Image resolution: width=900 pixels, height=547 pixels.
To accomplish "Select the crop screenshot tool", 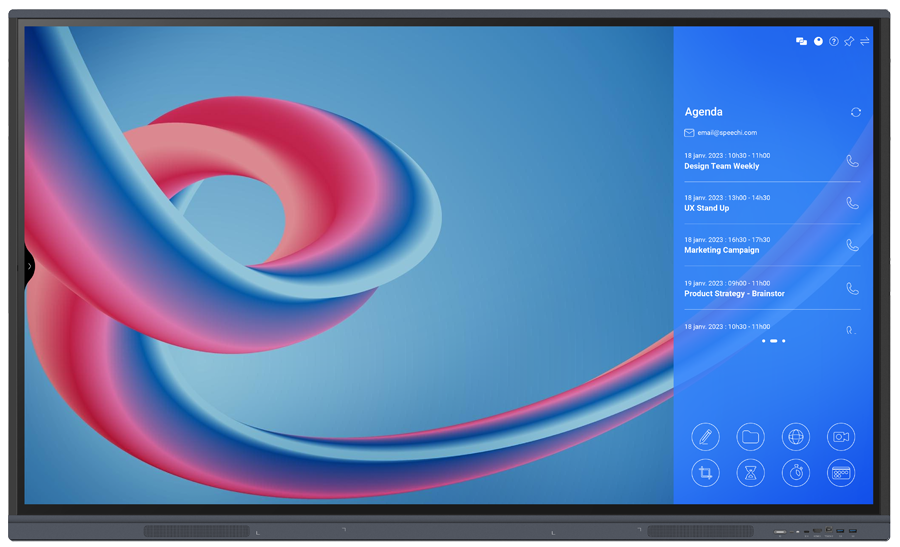I will click(x=705, y=473).
